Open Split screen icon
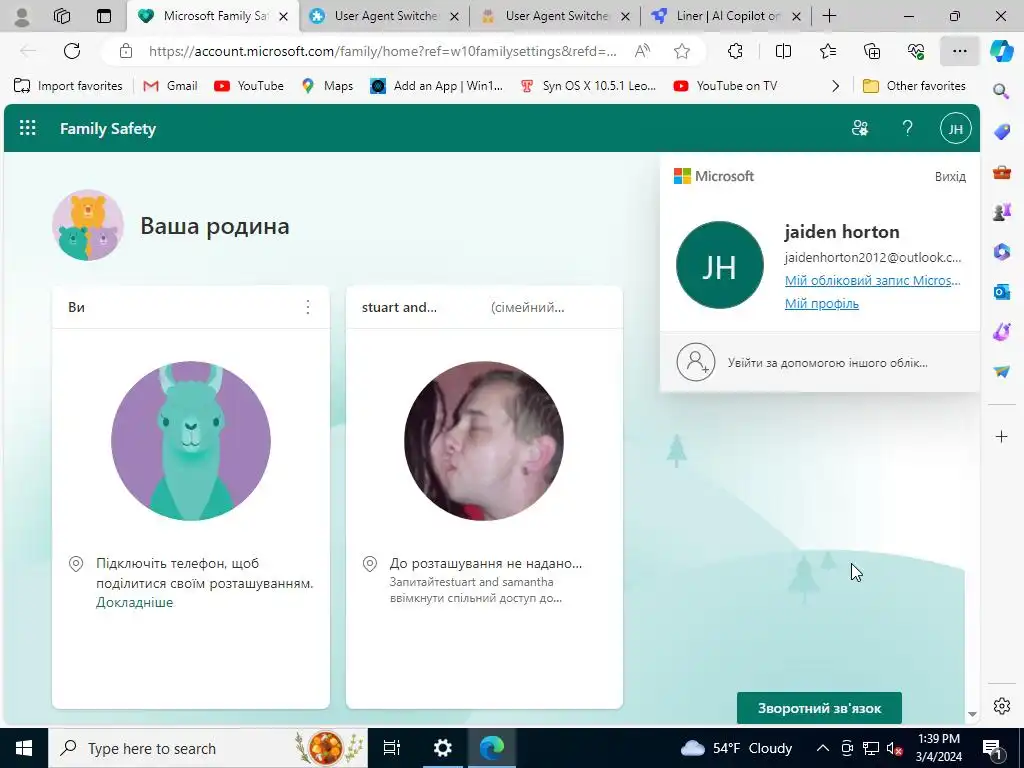The image size is (1024, 768). point(783,51)
